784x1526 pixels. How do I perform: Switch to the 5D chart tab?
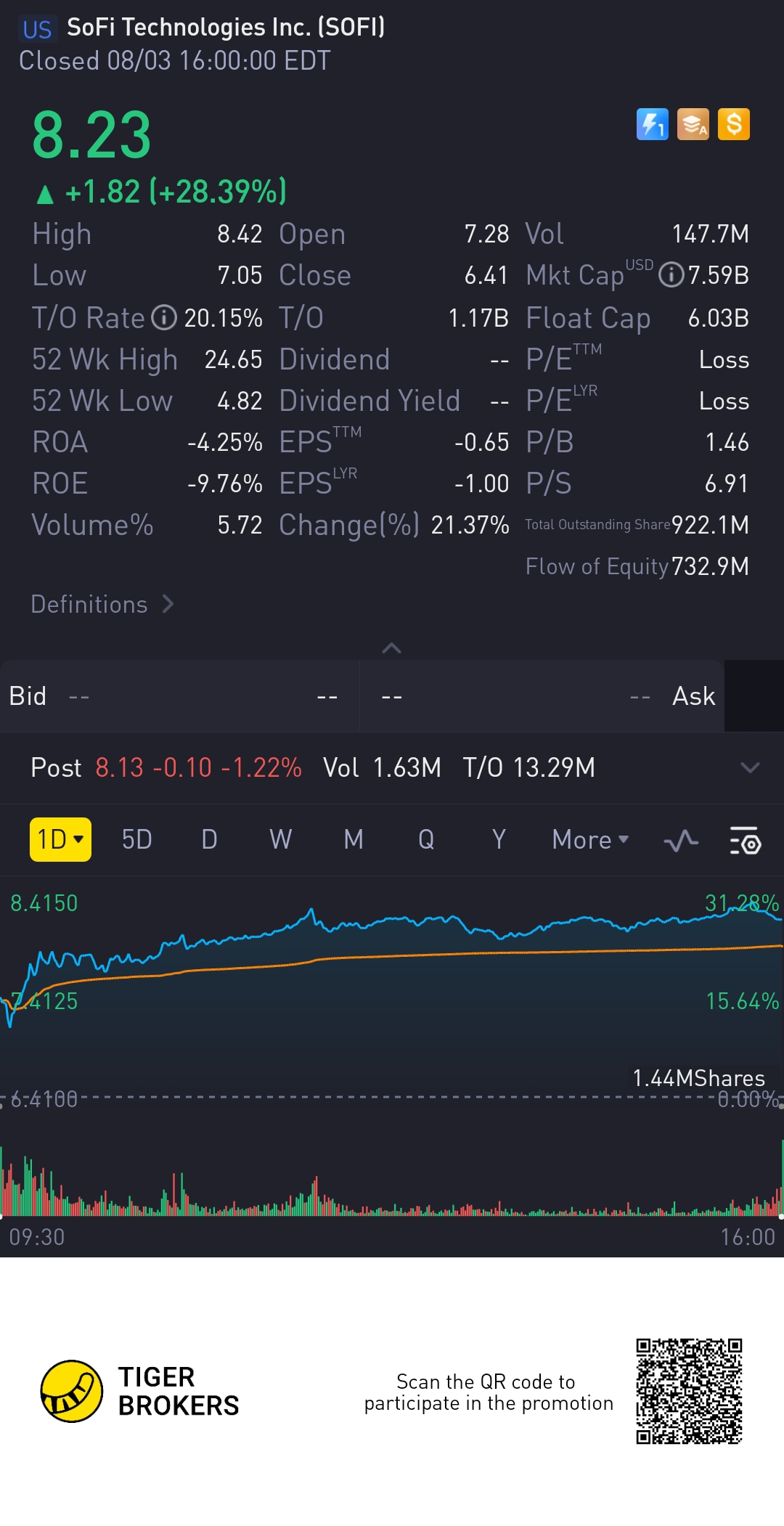tap(136, 840)
